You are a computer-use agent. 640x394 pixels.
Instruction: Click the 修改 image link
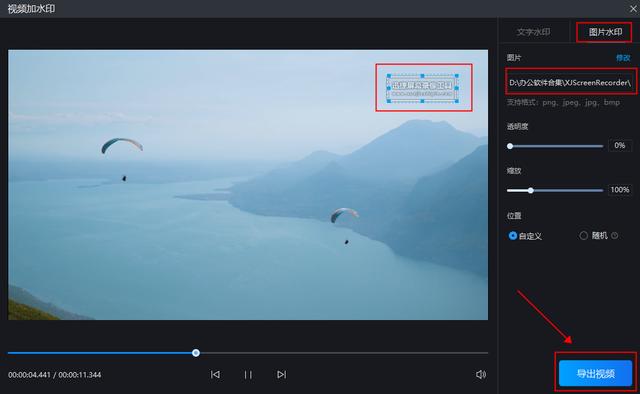click(623, 58)
